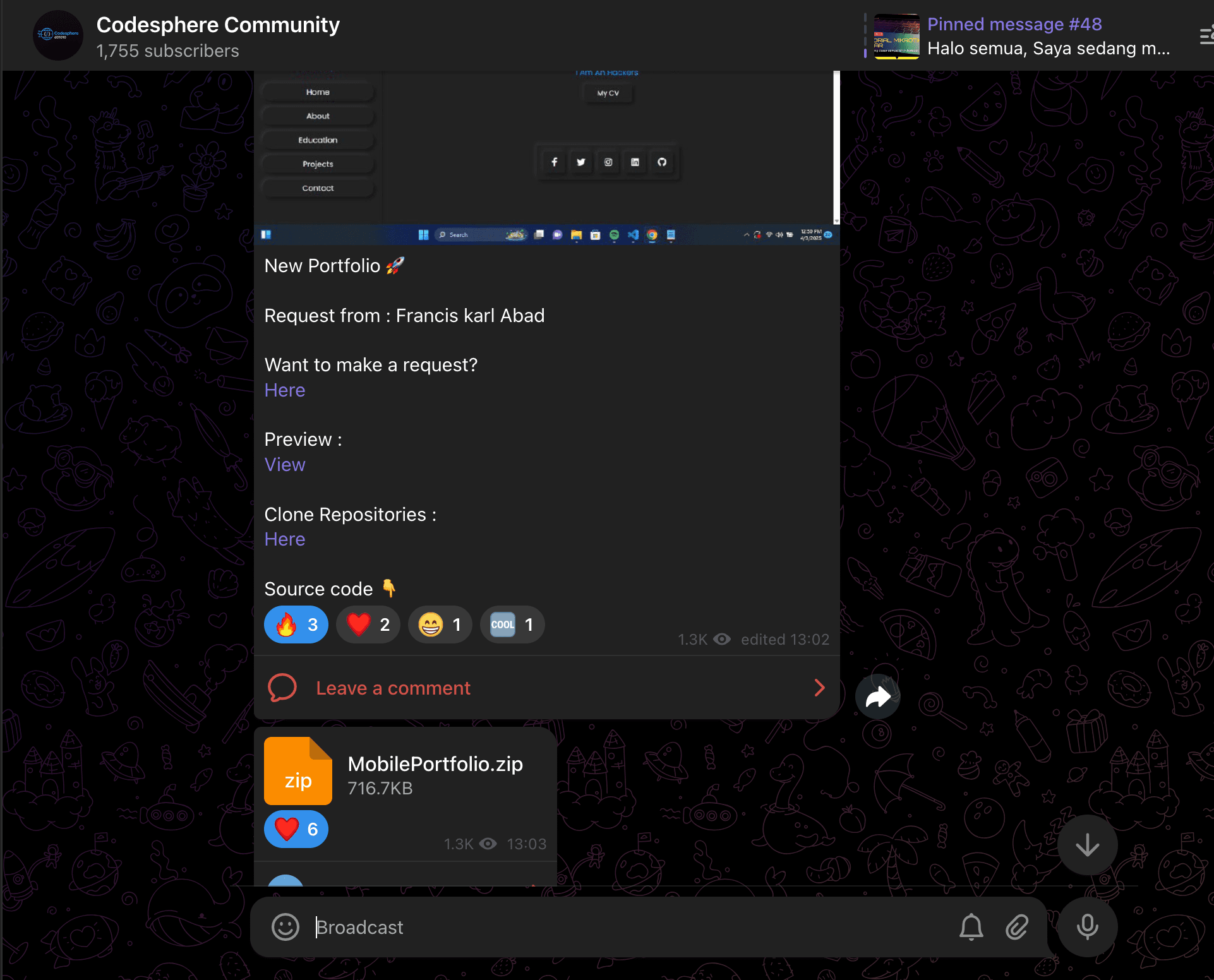This screenshot has height=980, width=1214.
Task: Open the pinned messages list icon
Action: (1205, 36)
